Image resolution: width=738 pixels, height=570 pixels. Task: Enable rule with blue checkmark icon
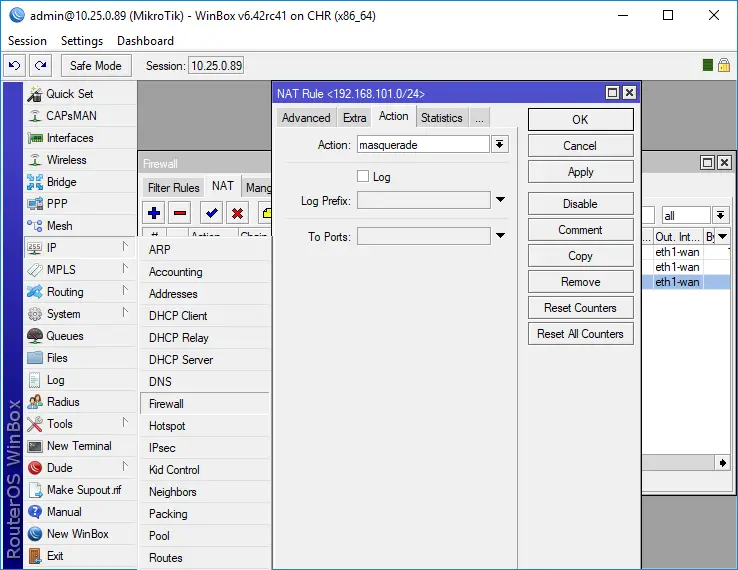211,213
